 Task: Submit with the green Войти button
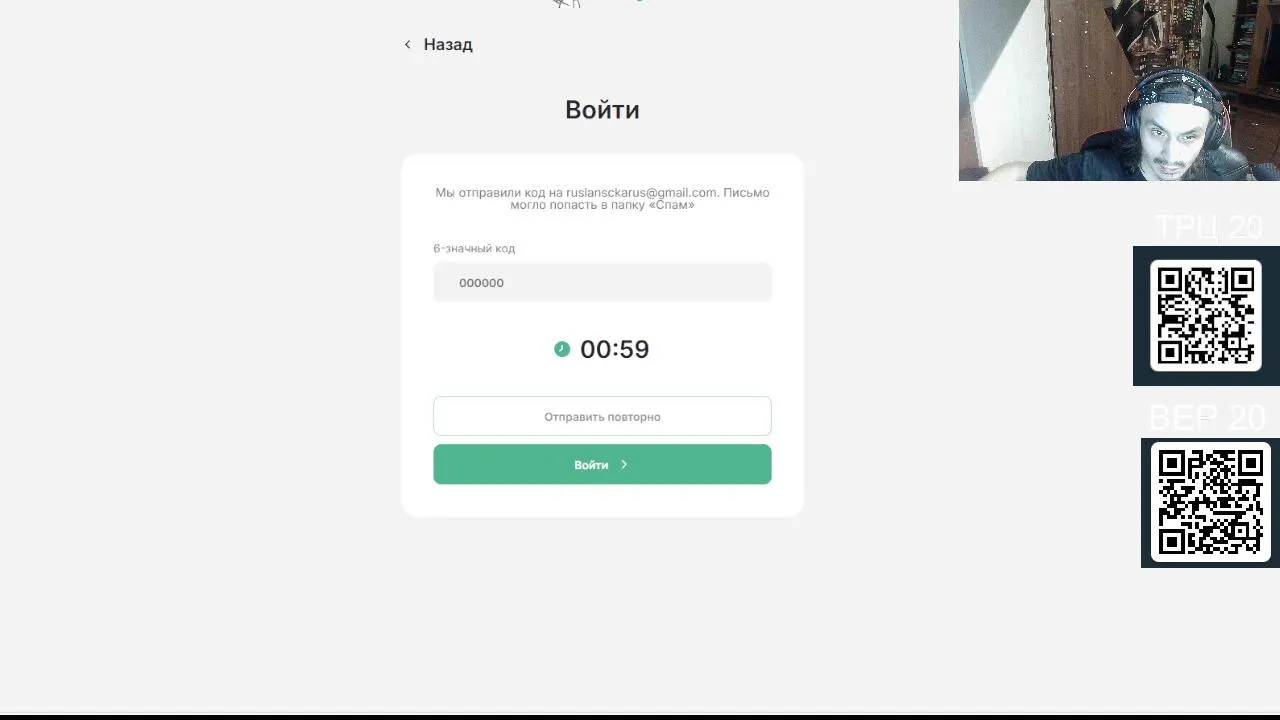click(602, 464)
